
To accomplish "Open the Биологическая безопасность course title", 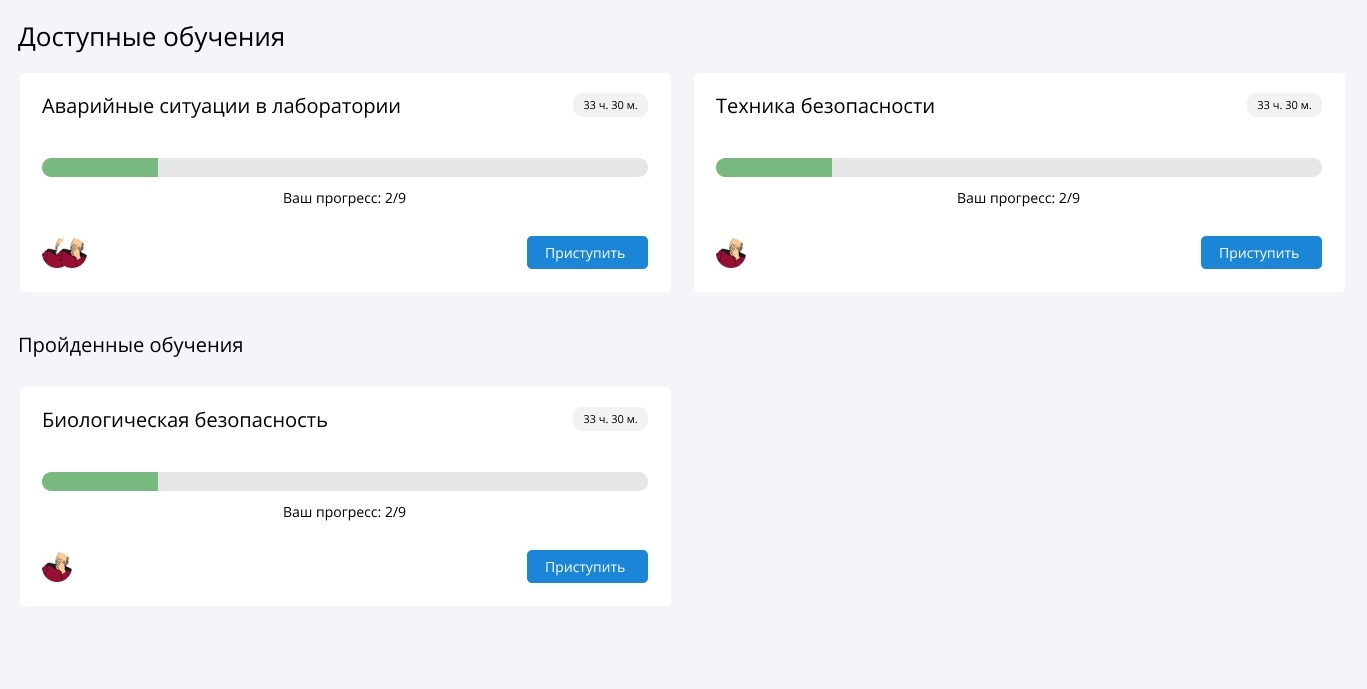I will point(185,420).
